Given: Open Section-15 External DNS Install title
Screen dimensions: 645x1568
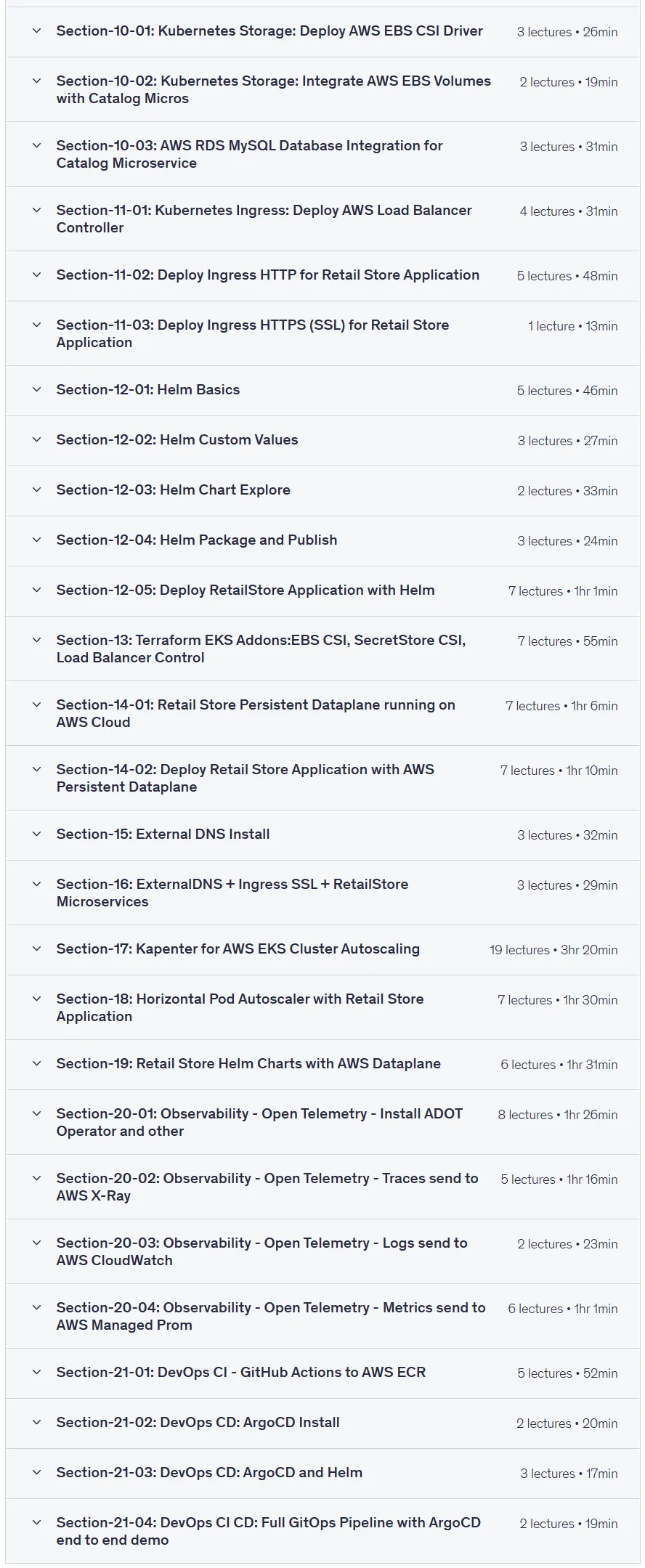Looking at the screenshot, I should click(163, 834).
